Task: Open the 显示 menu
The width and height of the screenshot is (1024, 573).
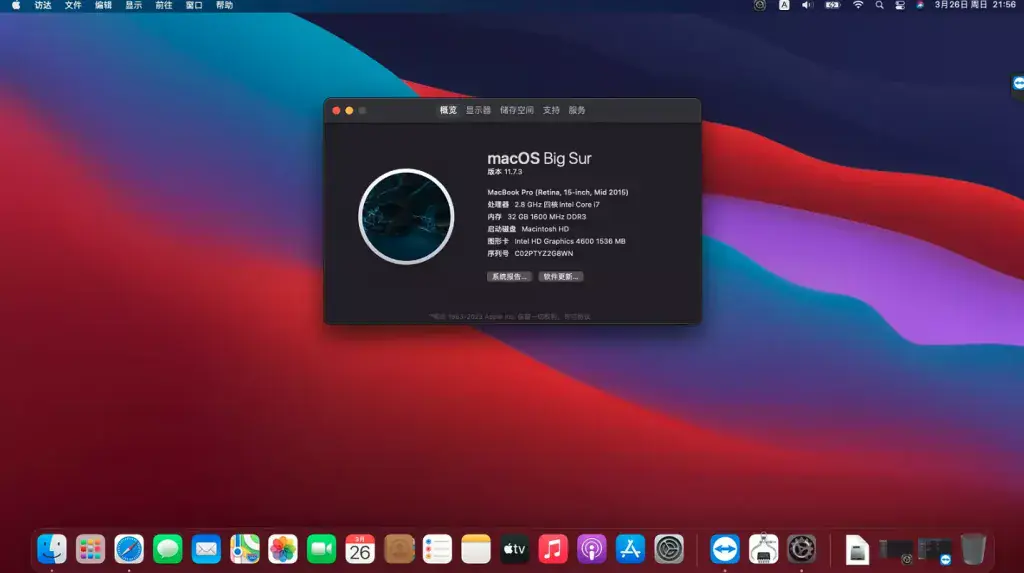Action: coord(134,5)
